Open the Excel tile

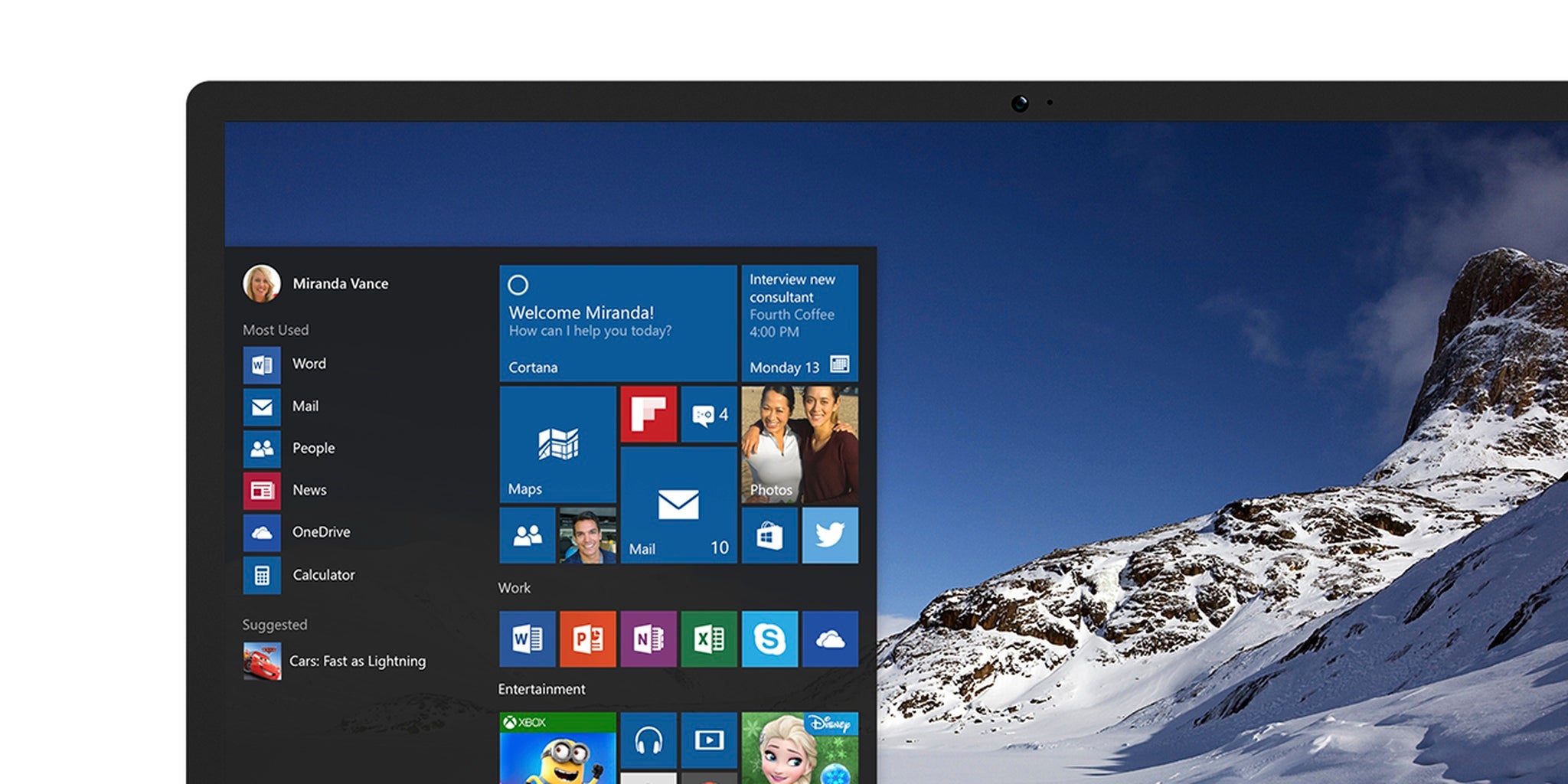click(709, 639)
